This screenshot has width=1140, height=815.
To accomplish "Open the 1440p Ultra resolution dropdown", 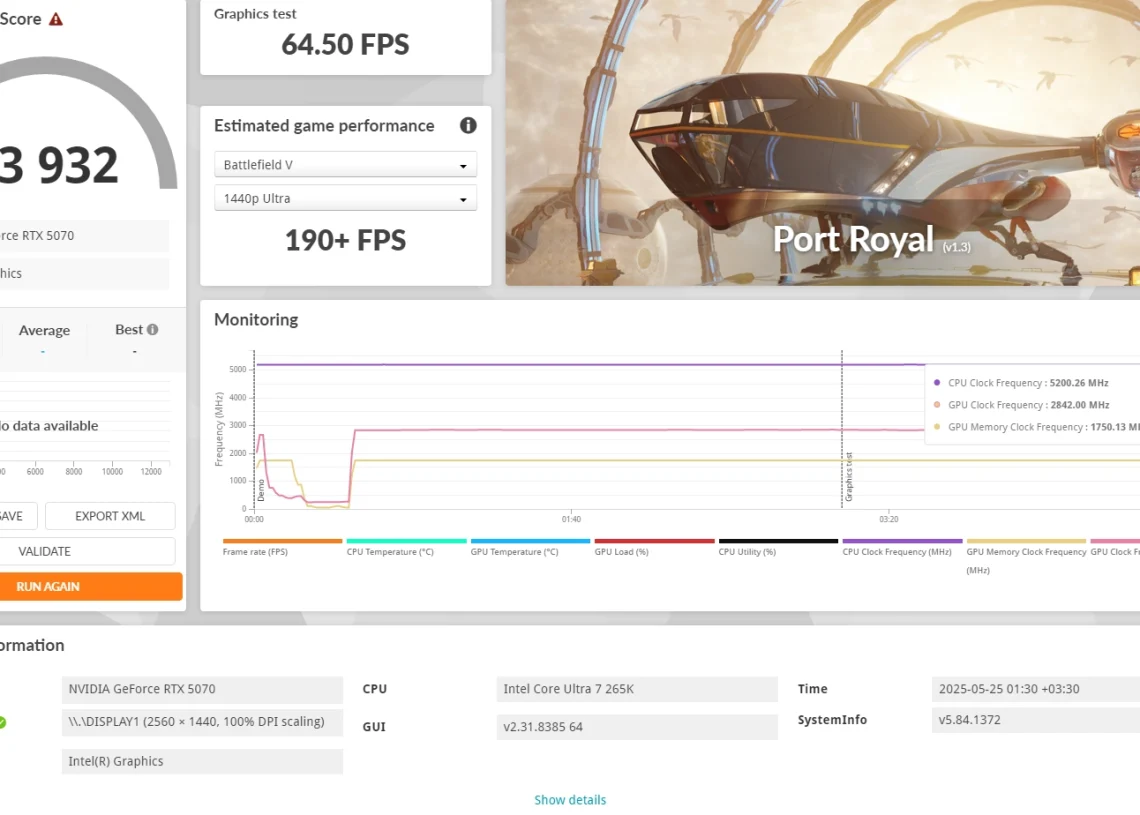I will pos(345,198).
